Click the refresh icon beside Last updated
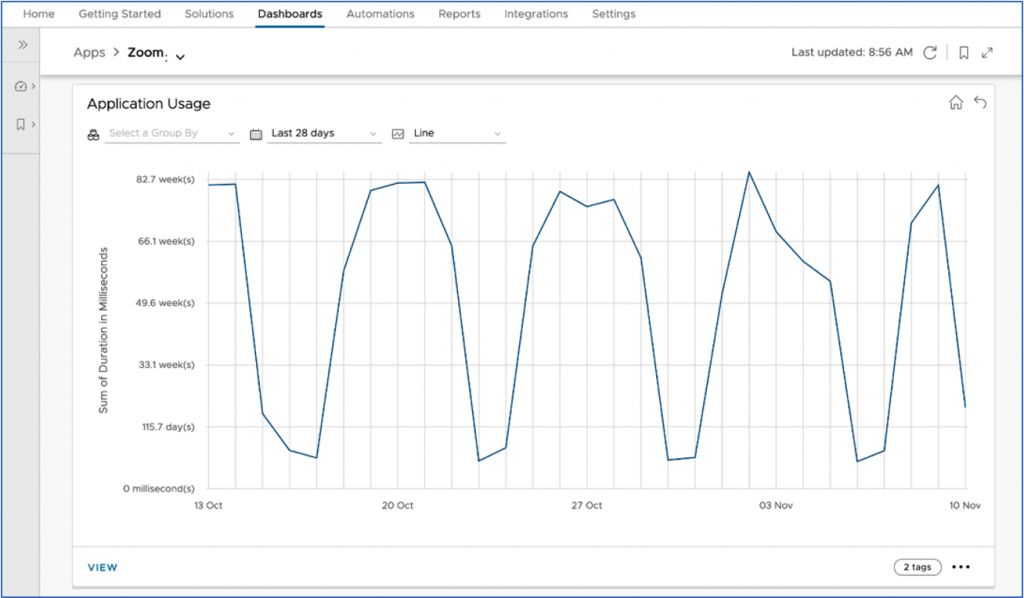This screenshot has width=1024, height=598. click(930, 53)
